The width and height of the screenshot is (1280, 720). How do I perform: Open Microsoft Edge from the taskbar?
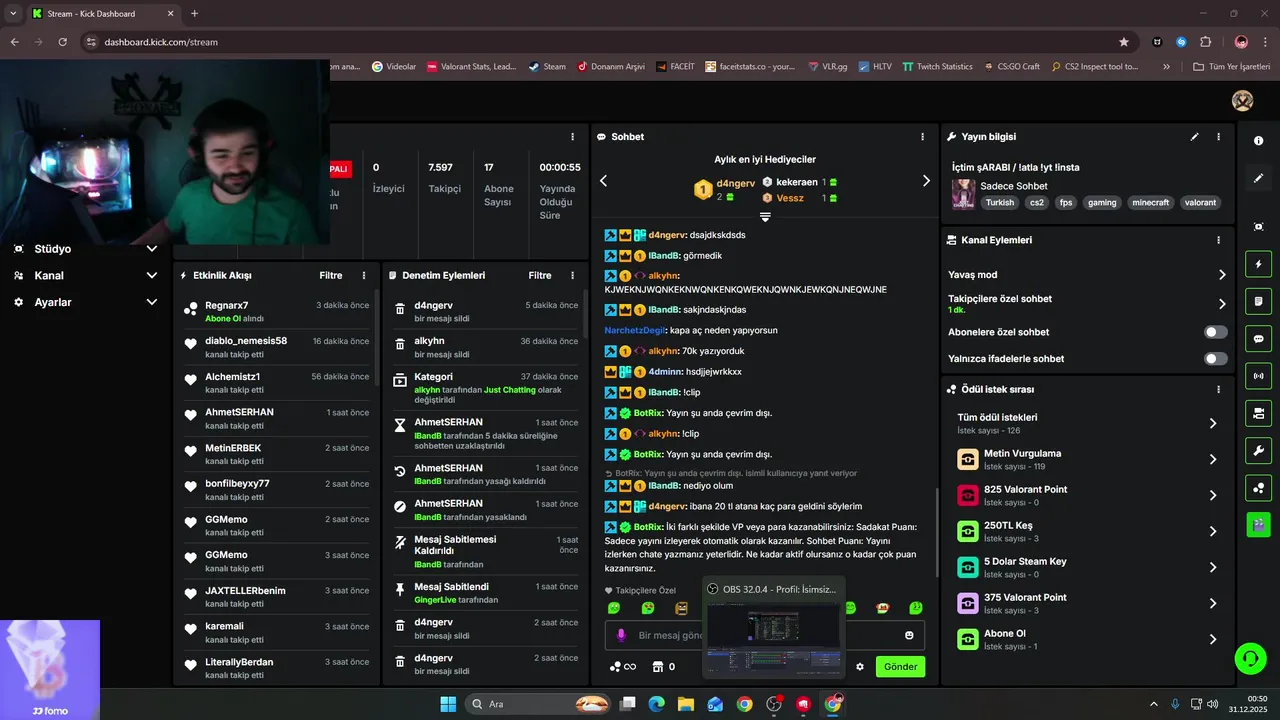tap(657, 704)
